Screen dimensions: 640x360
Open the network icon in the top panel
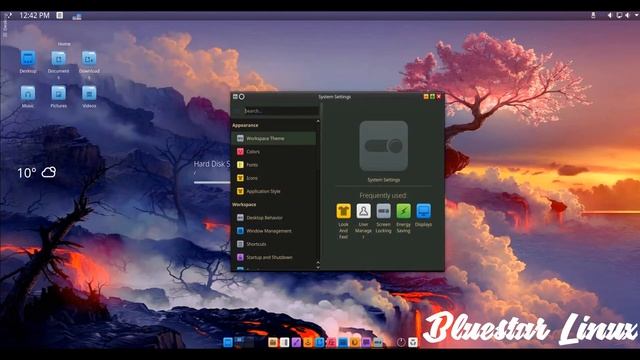click(x=77, y=16)
